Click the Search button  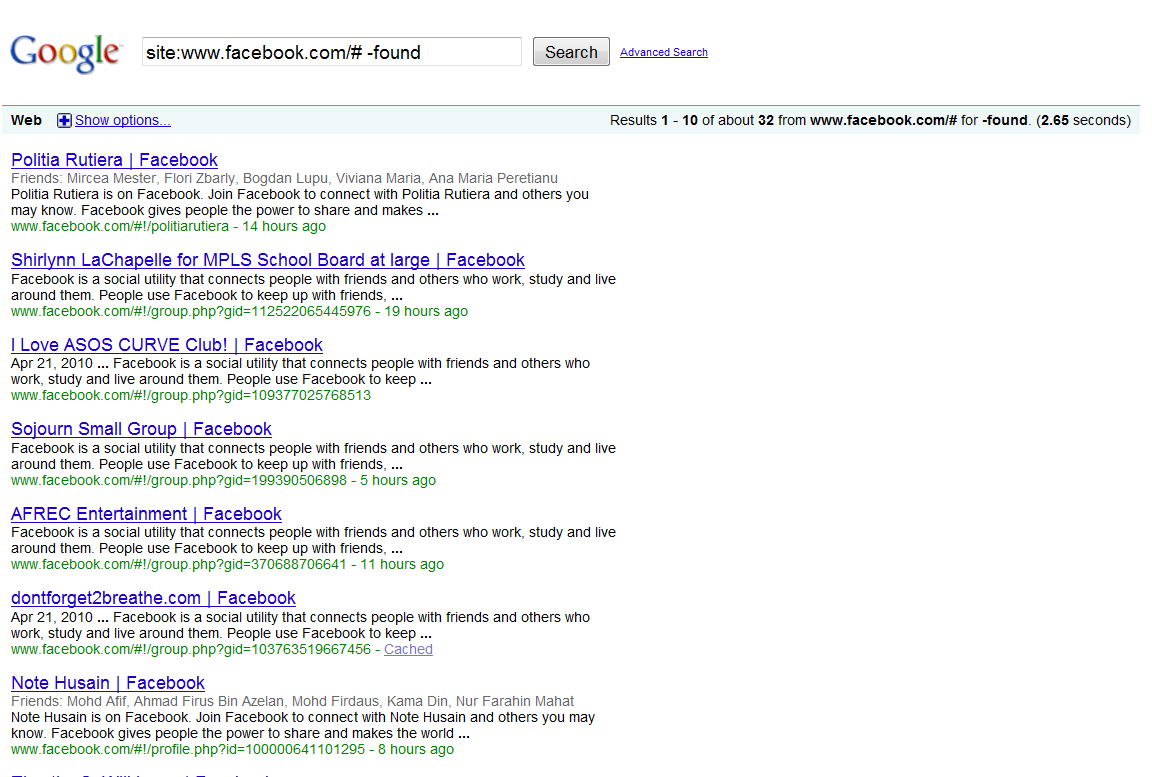coord(571,52)
